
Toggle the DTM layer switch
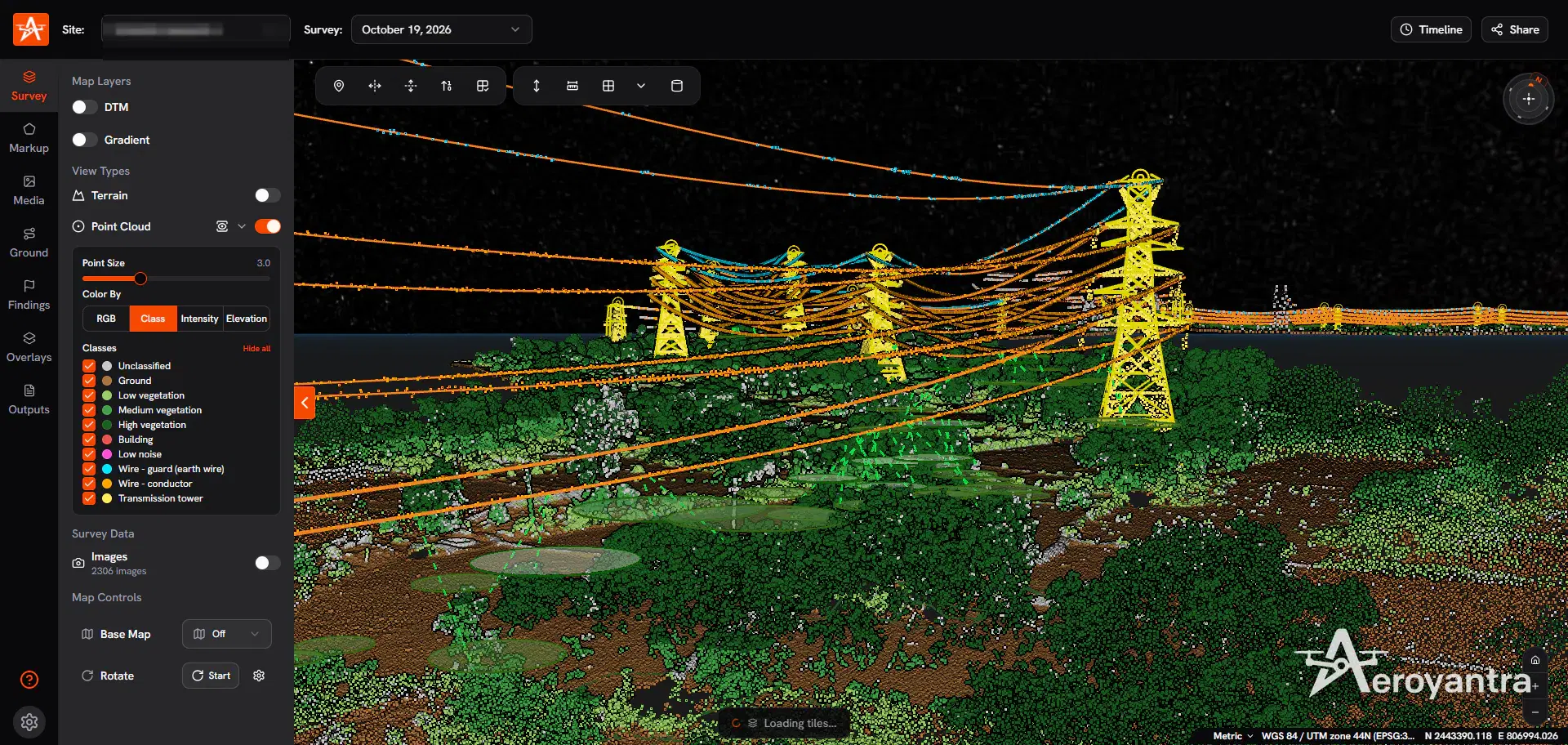(84, 107)
